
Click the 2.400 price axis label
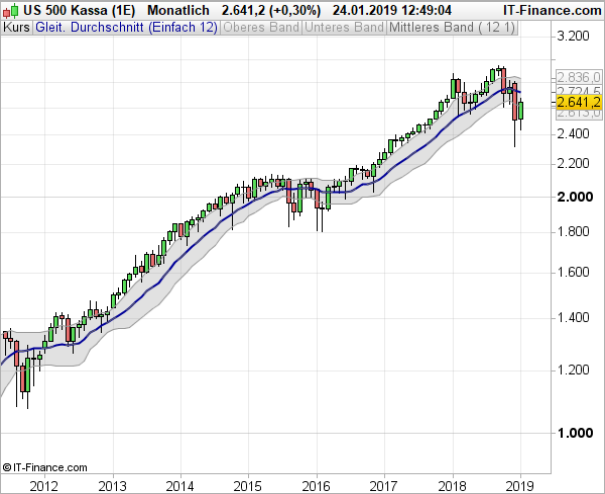coord(573,134)
